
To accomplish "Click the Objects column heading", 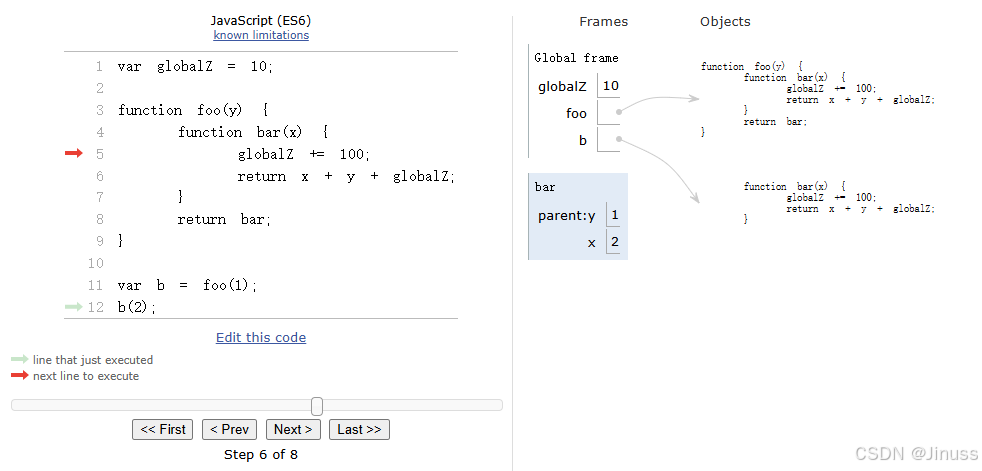I will pyautogui.click(x=725, y=22).
